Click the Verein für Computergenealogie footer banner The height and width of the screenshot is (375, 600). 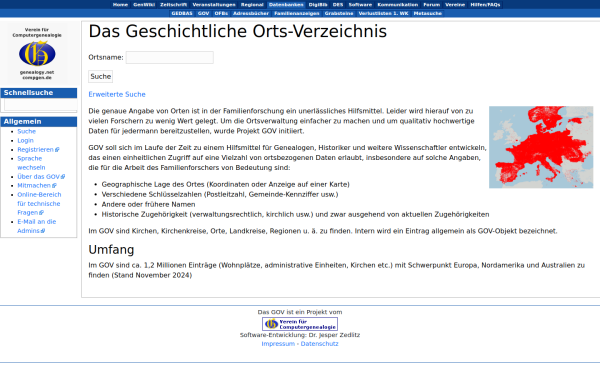click(x=300, y=324)
